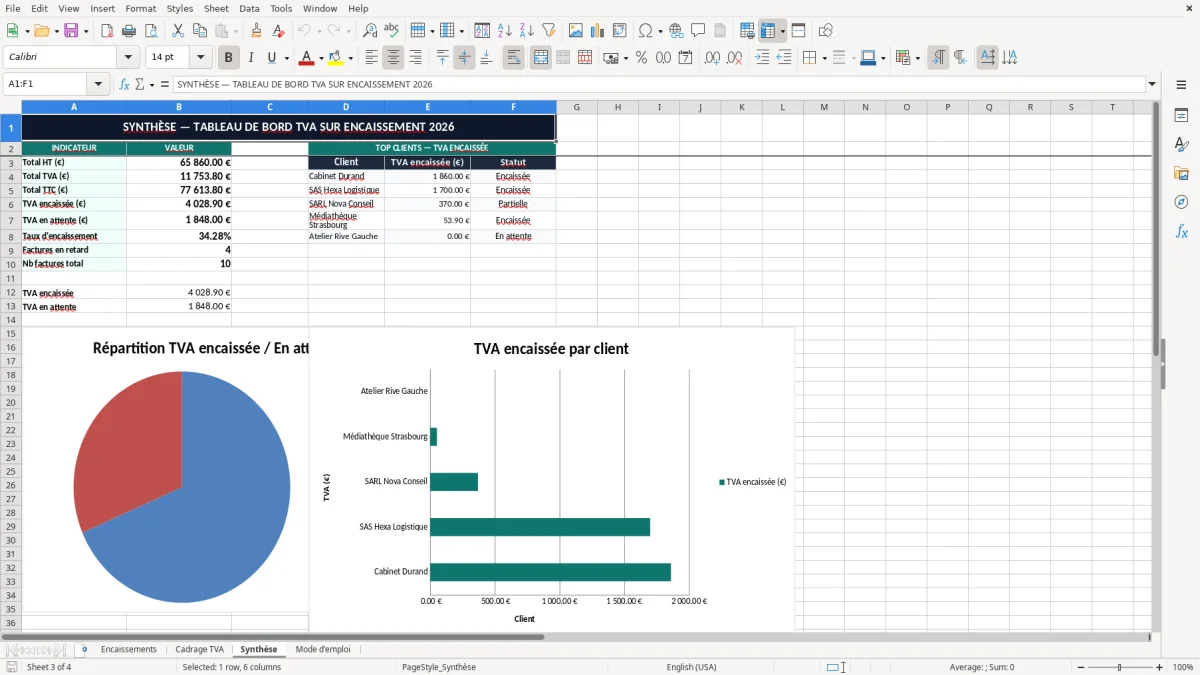The height and width of the screenshot is (675, 1200).
Task: Open the Sheet menu
Action: (x=216, y=8)
